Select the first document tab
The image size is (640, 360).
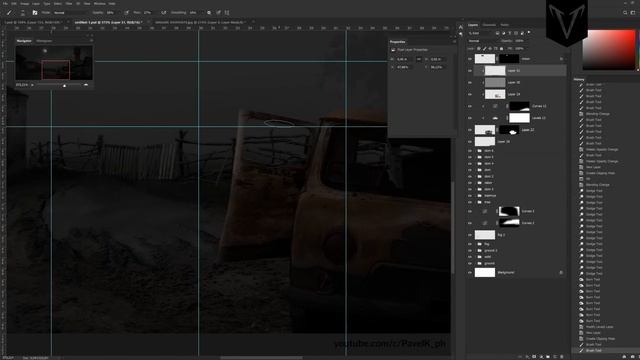click(33, 22)
